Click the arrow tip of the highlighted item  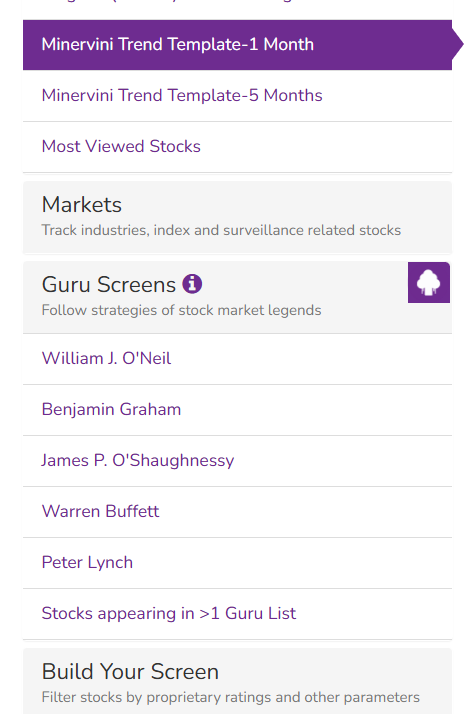coord(458,45)
